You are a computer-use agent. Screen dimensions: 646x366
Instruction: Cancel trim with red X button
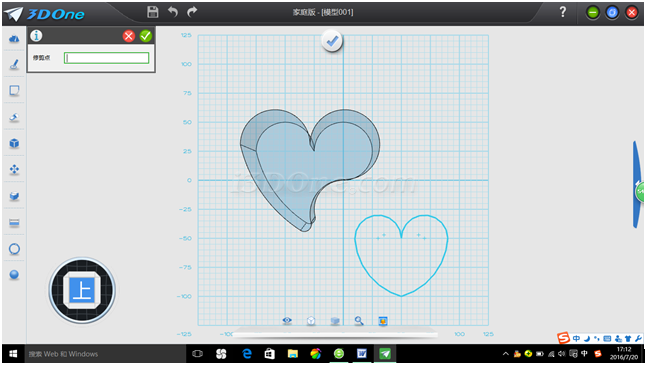[x=129, y=36]
